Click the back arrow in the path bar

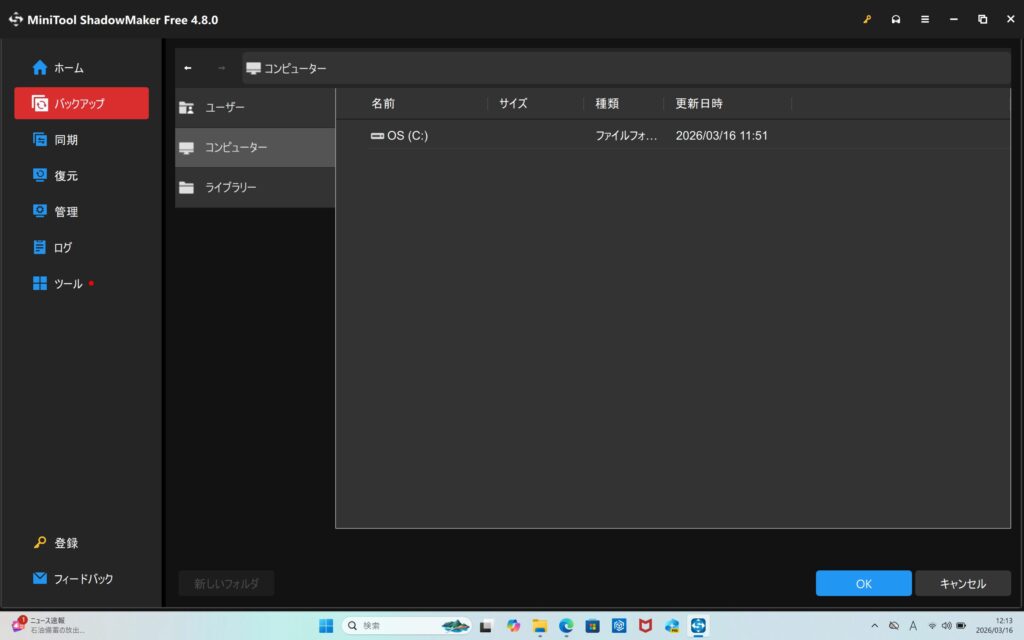tap(188, 68)
